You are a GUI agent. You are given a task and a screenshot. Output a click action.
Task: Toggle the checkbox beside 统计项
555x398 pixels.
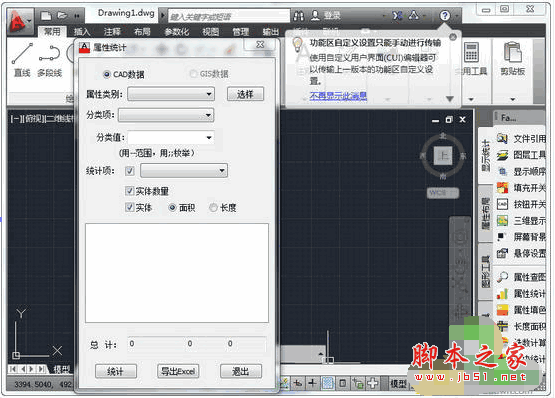click(x=130, y=171)
